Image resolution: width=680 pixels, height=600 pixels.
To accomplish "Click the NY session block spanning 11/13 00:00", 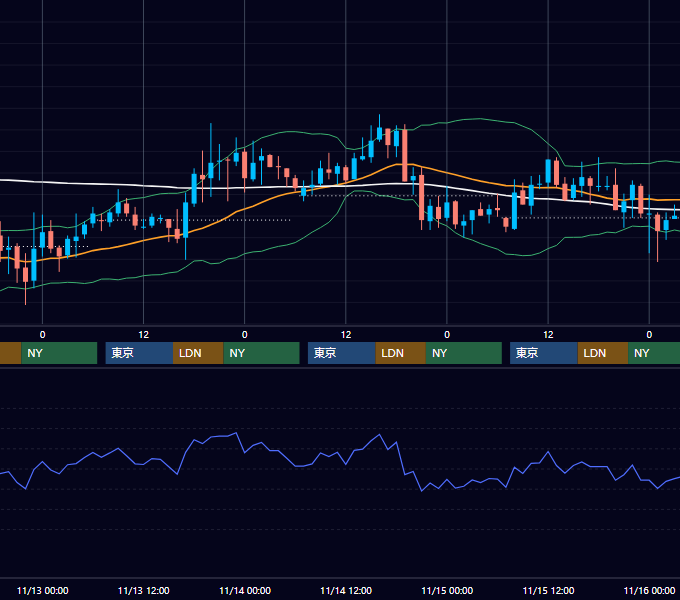I will tap(59, 353).
